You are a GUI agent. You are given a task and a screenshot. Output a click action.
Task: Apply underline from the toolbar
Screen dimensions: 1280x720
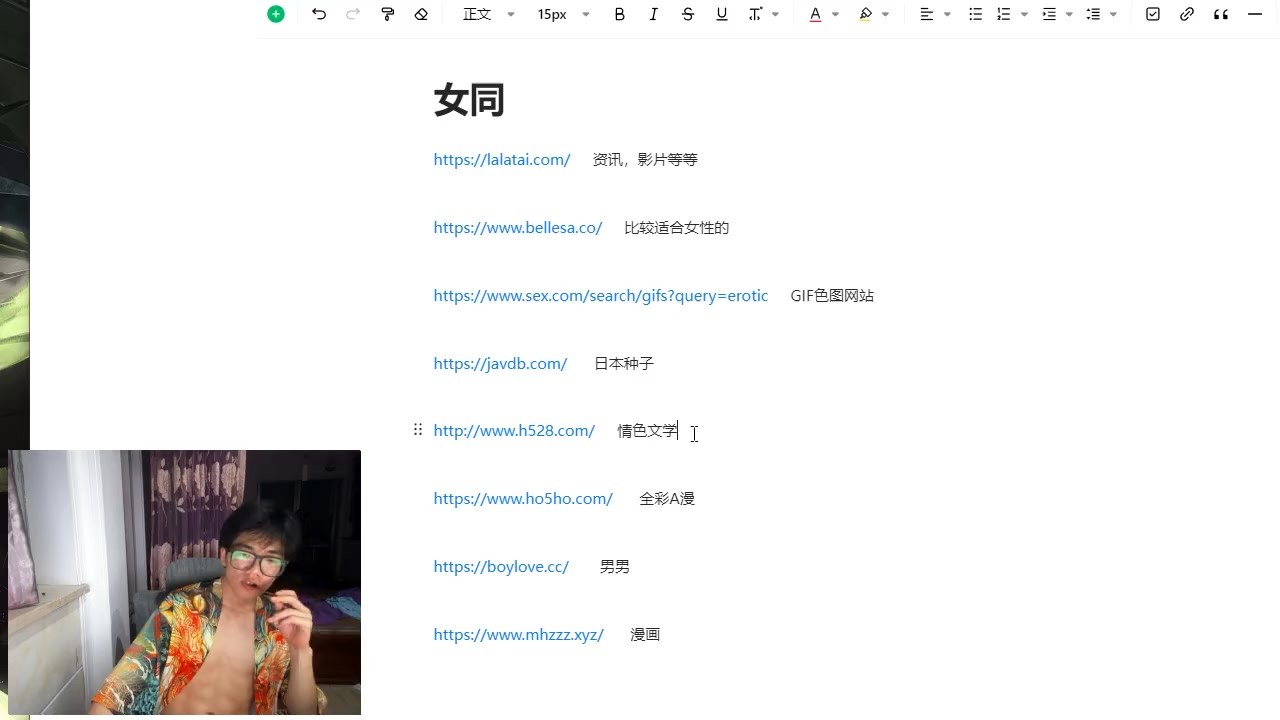click(x=722, y=14)
